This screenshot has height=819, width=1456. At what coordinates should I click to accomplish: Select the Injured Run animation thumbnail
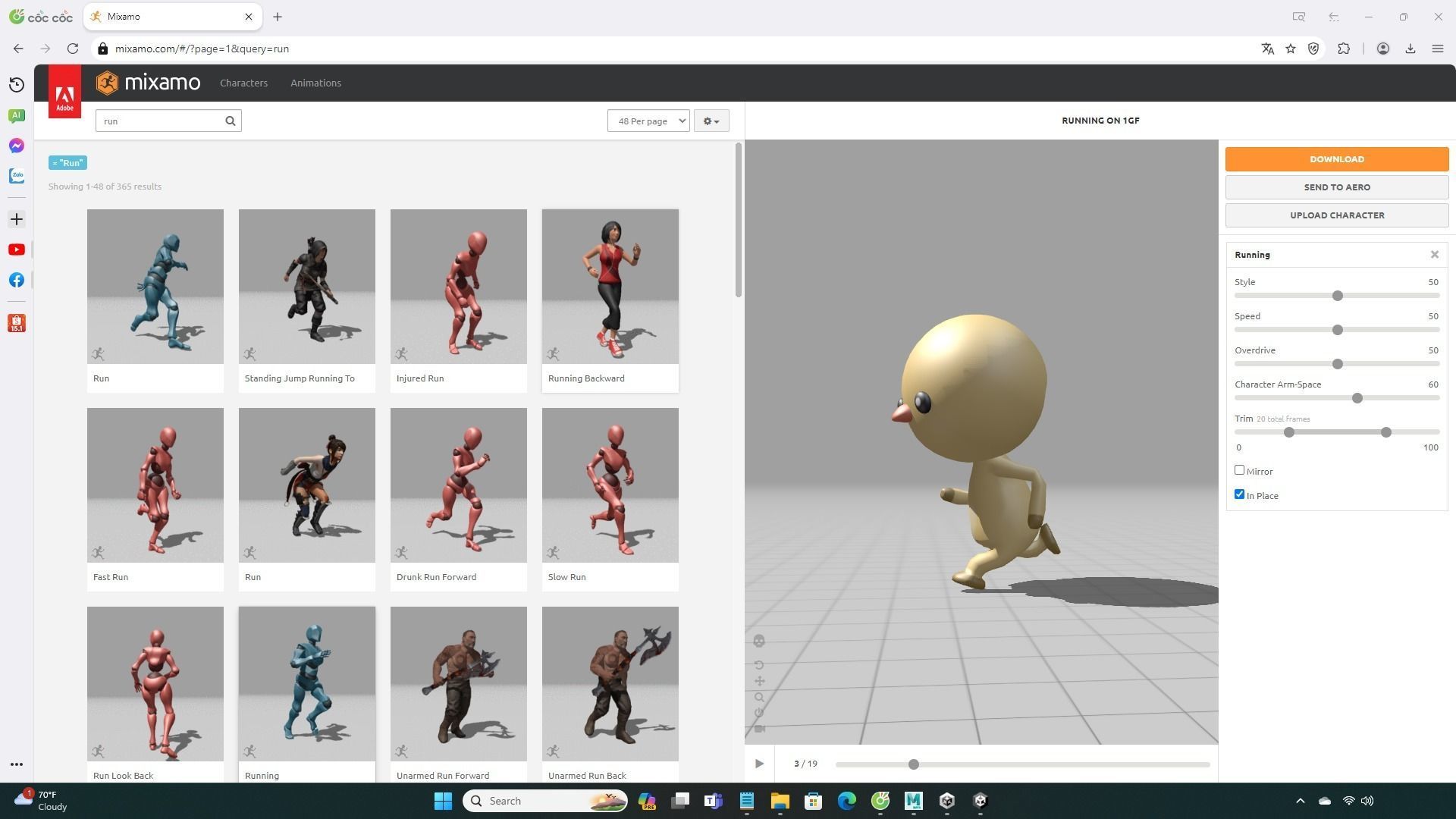click(459, 287)
